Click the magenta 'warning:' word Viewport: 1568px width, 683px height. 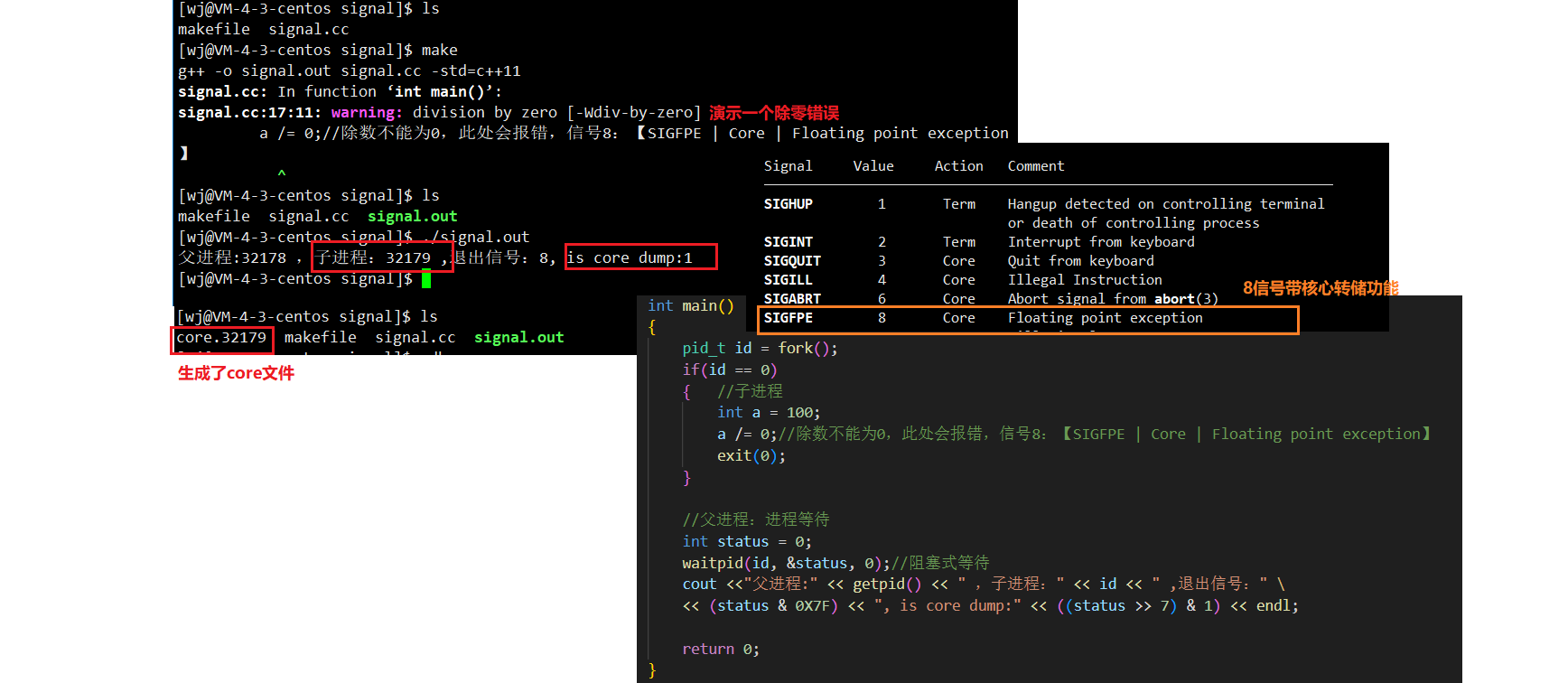(x=367, y=112)
